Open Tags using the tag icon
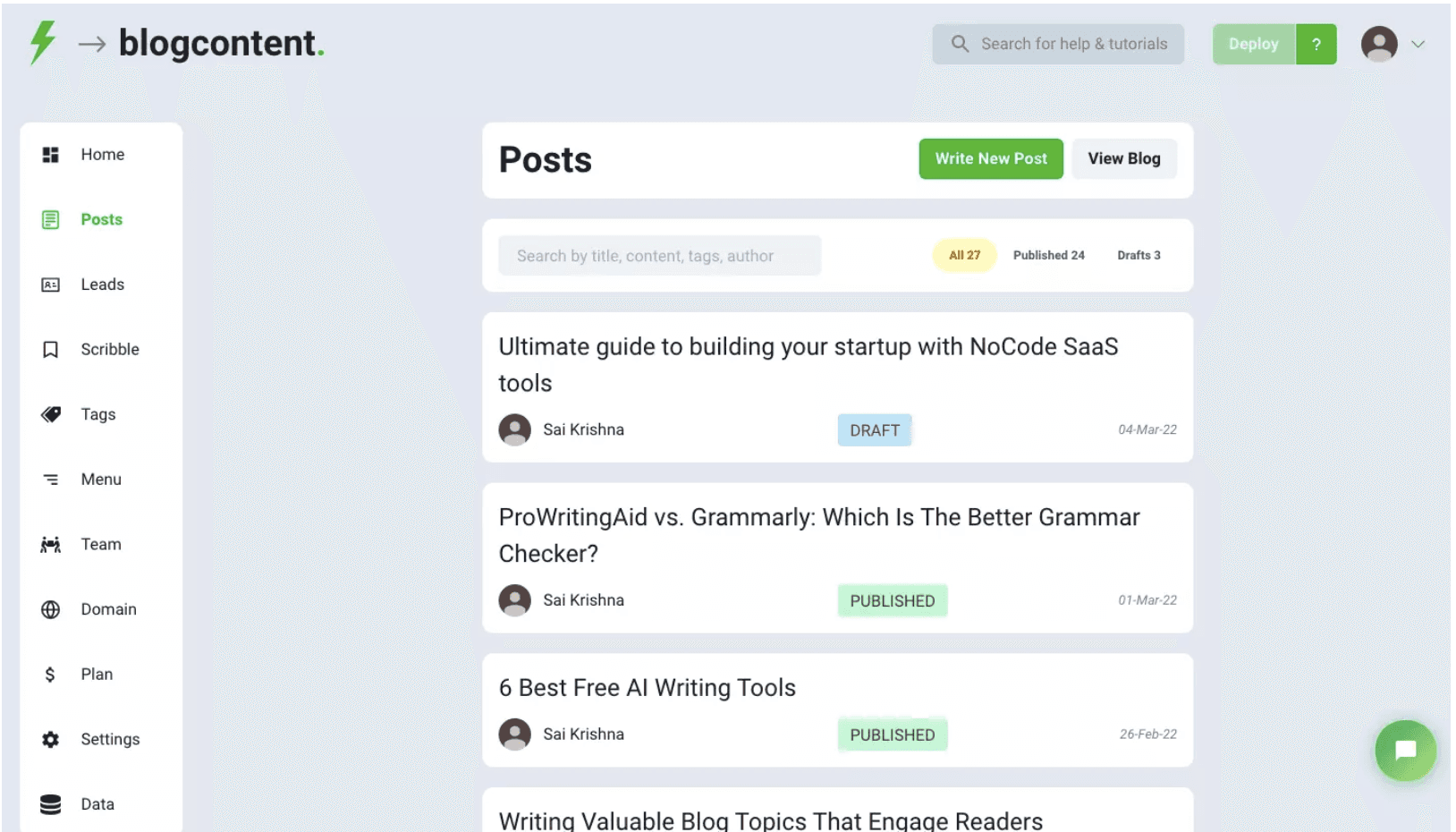The width and height of the screenshot is (1456, 832). (51, 414)
